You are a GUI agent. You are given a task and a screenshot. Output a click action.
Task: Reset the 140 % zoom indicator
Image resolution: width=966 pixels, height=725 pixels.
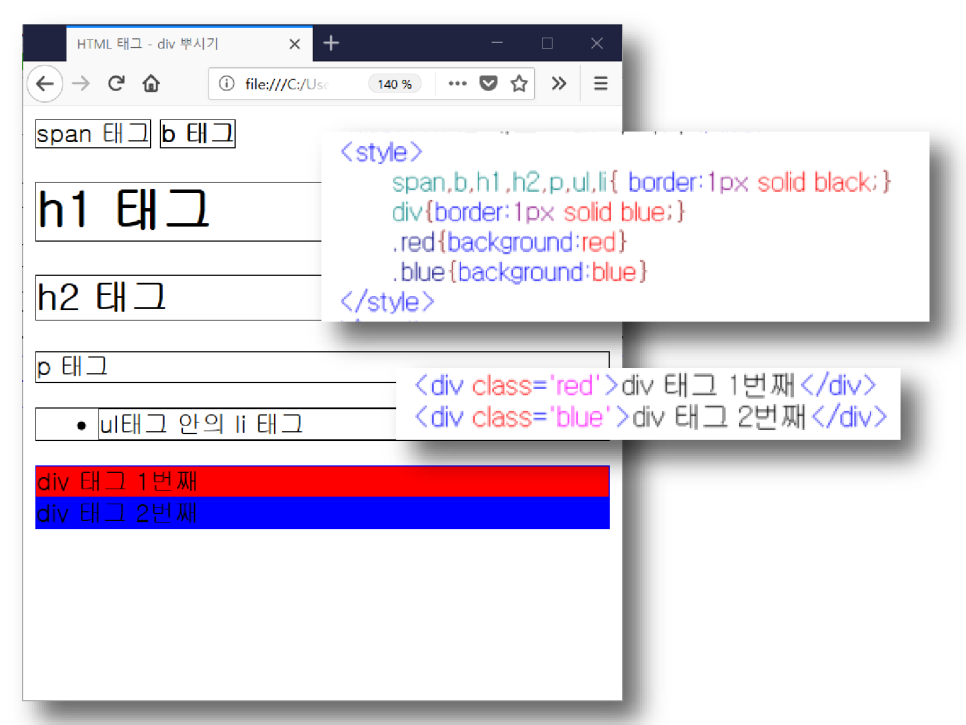395,84
